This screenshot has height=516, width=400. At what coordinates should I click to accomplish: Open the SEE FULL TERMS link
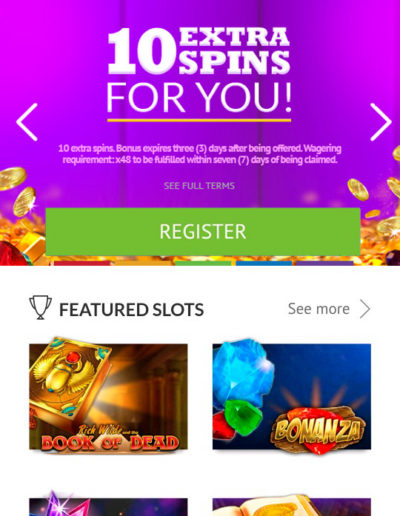[x=199, y=186]
